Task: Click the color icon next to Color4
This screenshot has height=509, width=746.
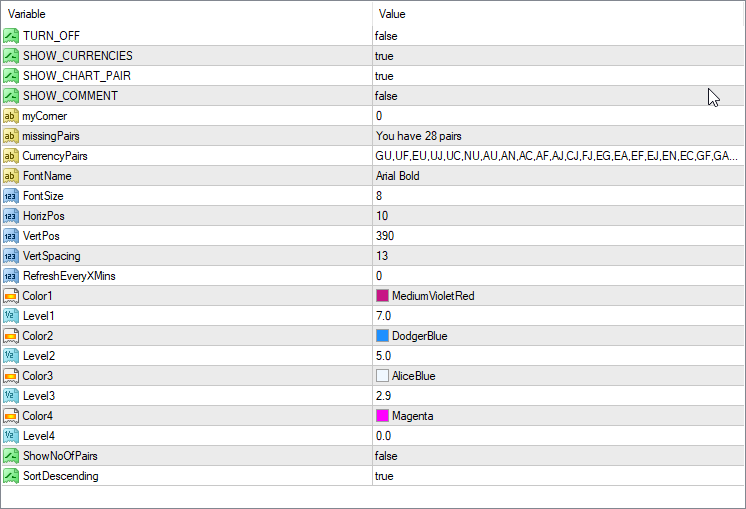Action: tap(11, 416)
